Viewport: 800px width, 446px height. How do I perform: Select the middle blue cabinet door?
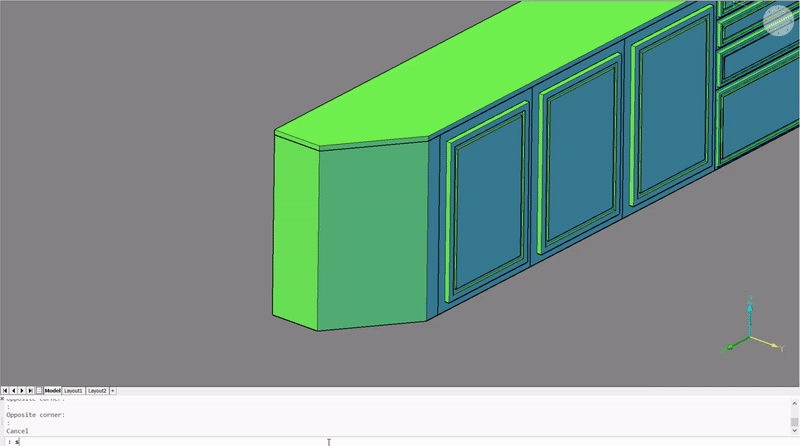pyautogui.click(x=580, y=154)
